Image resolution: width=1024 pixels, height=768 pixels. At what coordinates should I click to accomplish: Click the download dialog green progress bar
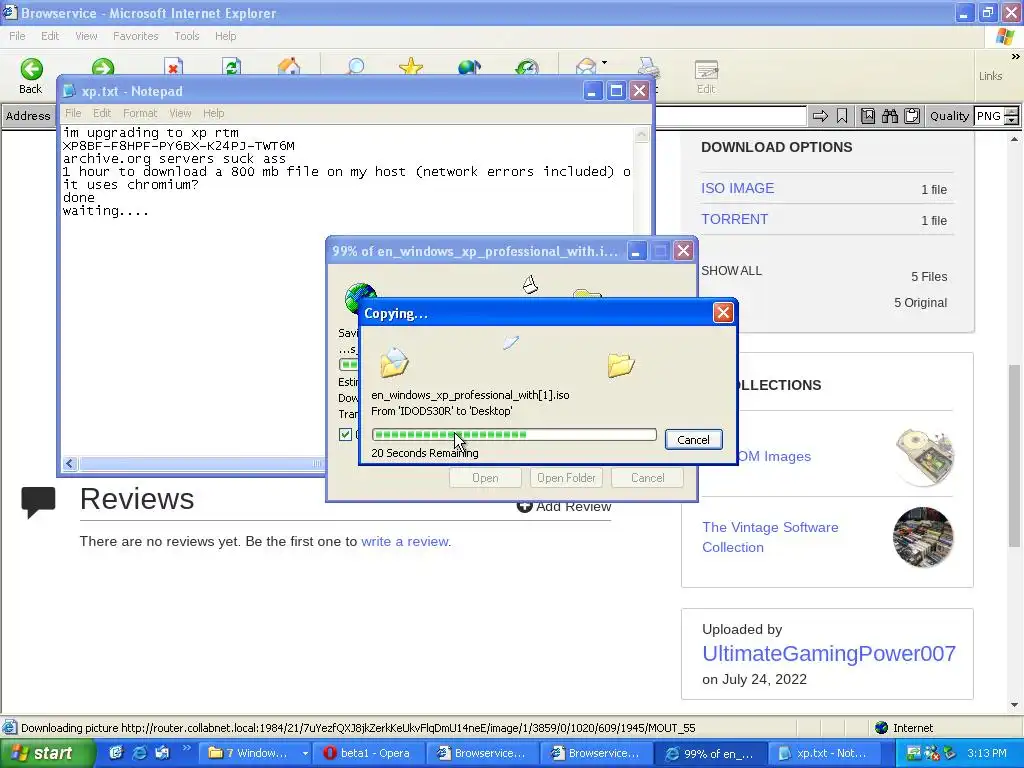click(348, 364)
